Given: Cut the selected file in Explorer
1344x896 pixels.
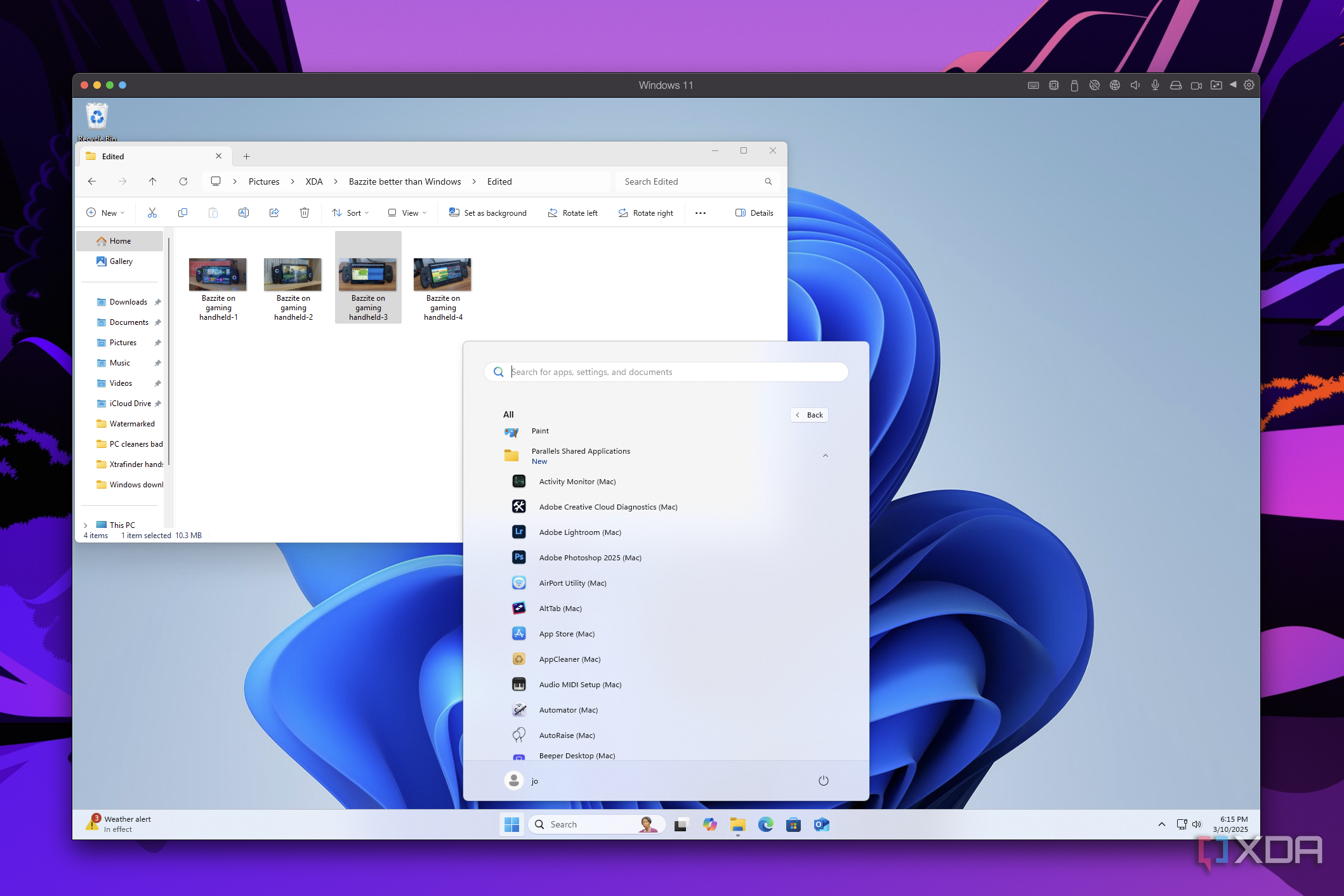Looking at the screenshot, I should pos(152,213).
